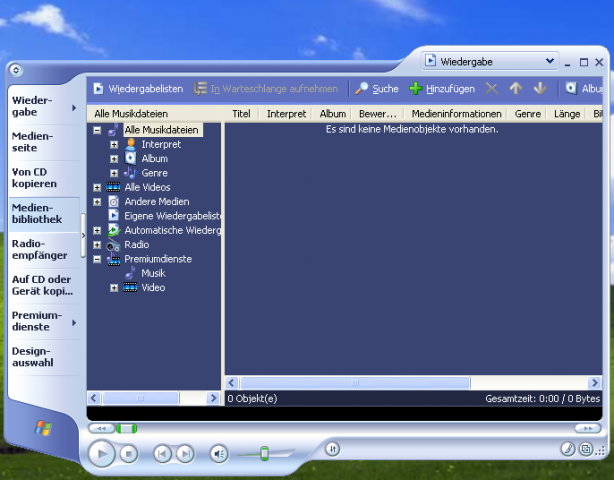The image size is (614, 480).
Task: Expand Premiumdienste sidebar arrow
Action: coord(74,323)
